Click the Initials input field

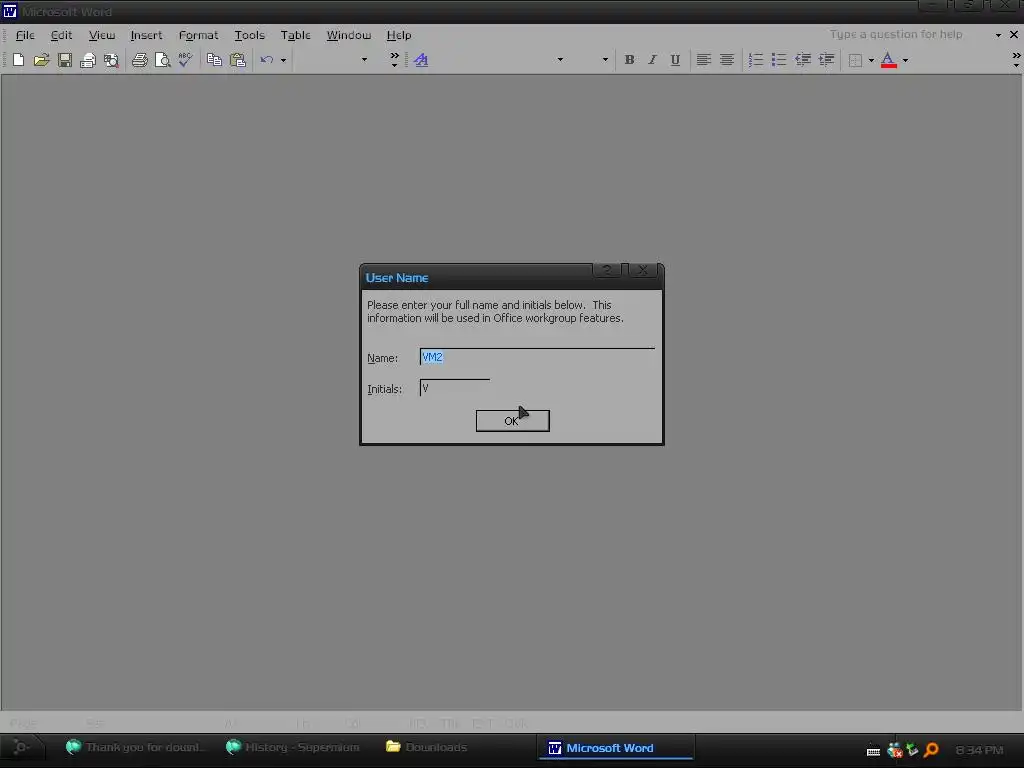pos(455,388)
